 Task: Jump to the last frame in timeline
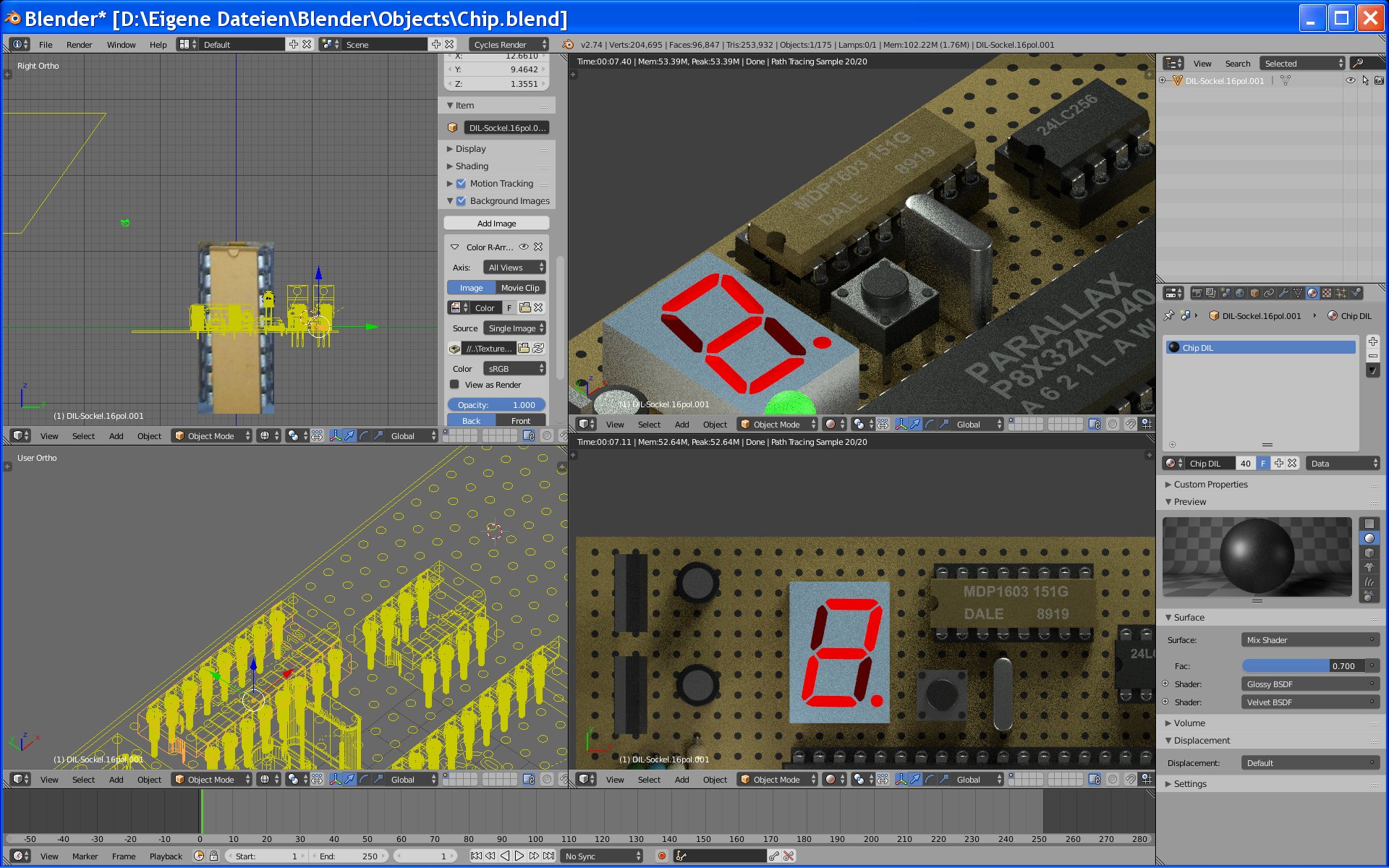coord(549,856)
